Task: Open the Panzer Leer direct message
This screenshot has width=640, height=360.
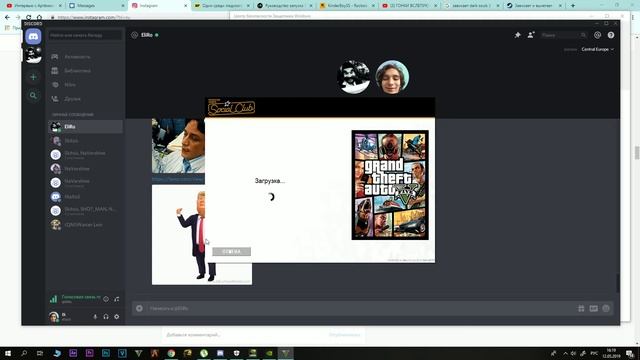Action: (x=85, y=225)
